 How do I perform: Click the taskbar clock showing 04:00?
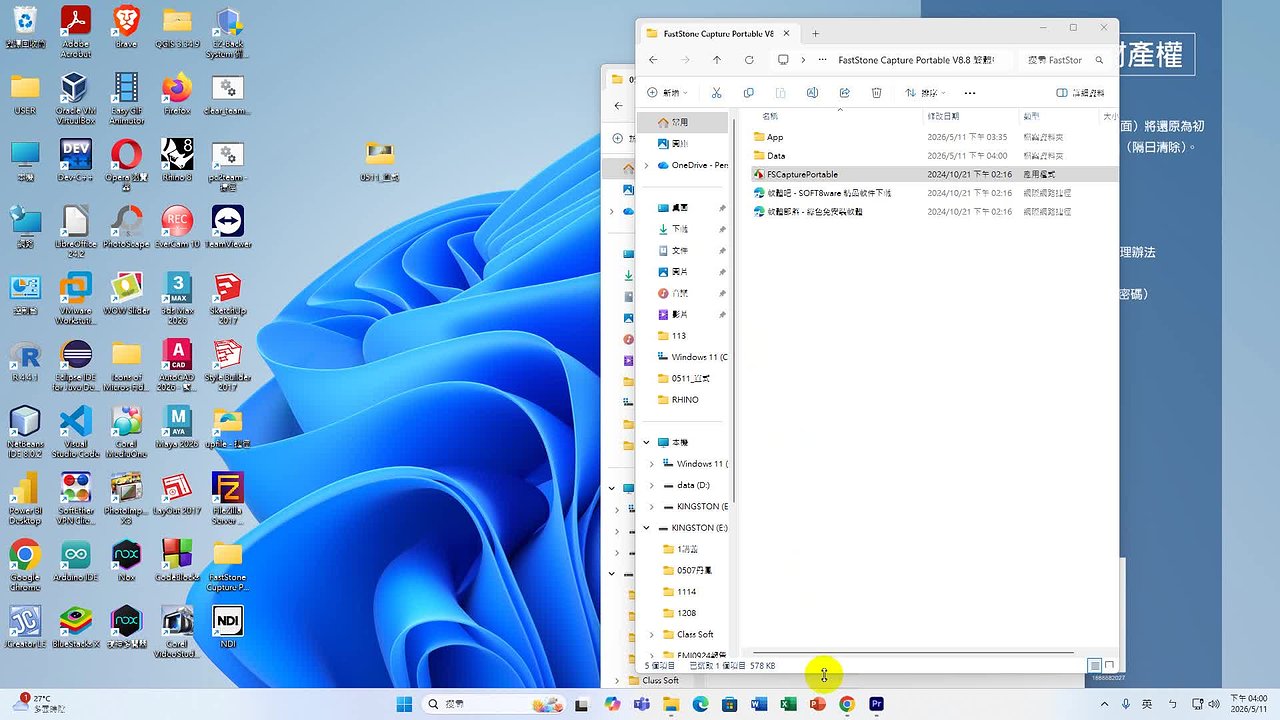tap(1248, 704)
